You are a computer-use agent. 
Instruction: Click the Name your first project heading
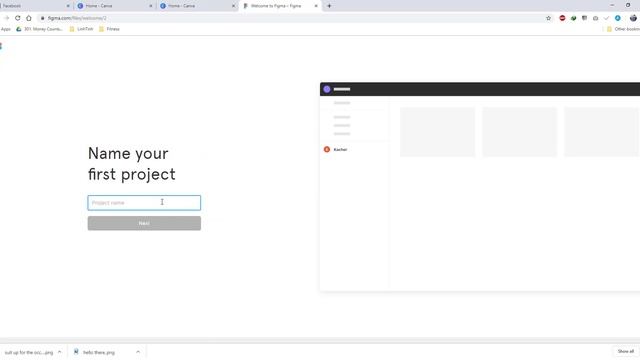pos(131,164)
